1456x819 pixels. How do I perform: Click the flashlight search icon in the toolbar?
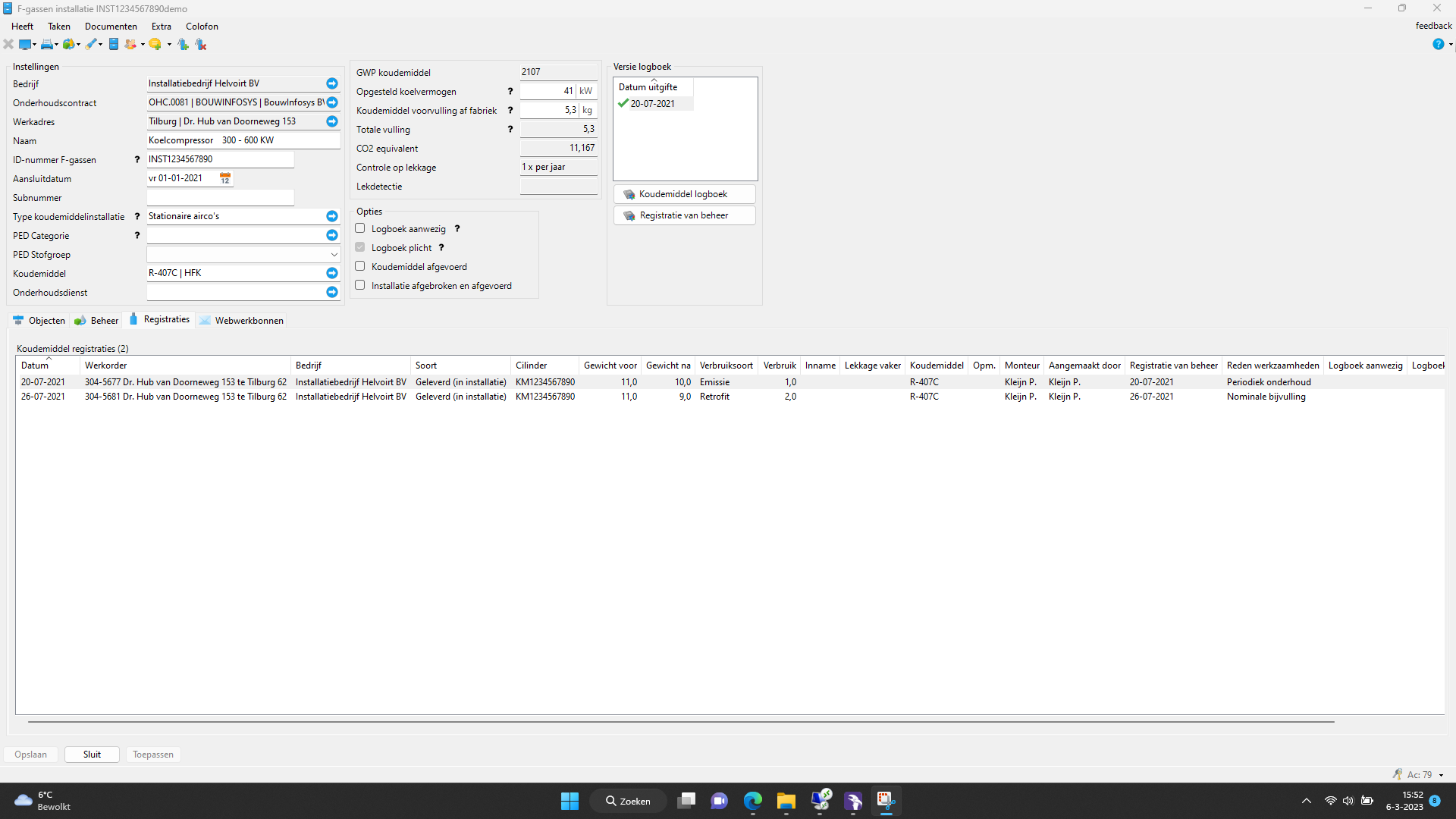(91, 44)
